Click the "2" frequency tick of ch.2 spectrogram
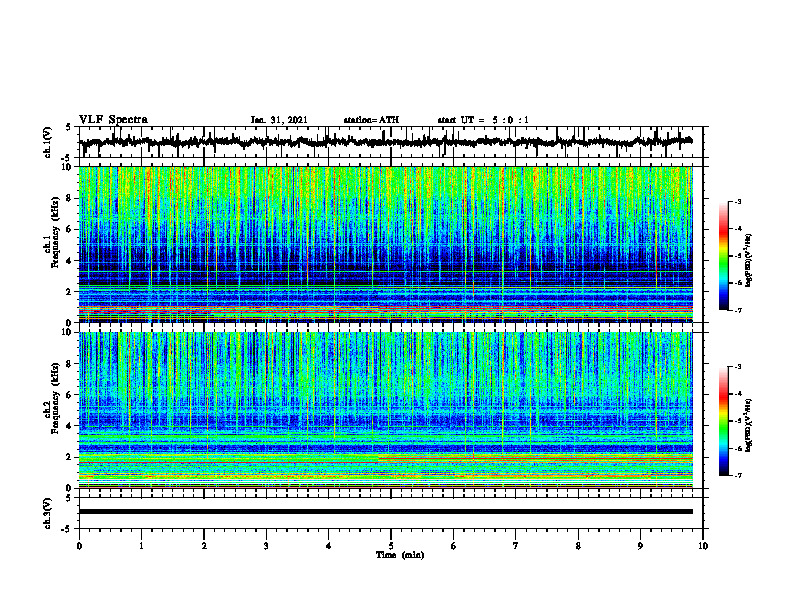Viewport: 792px width, 612px height. click(70, 457)
